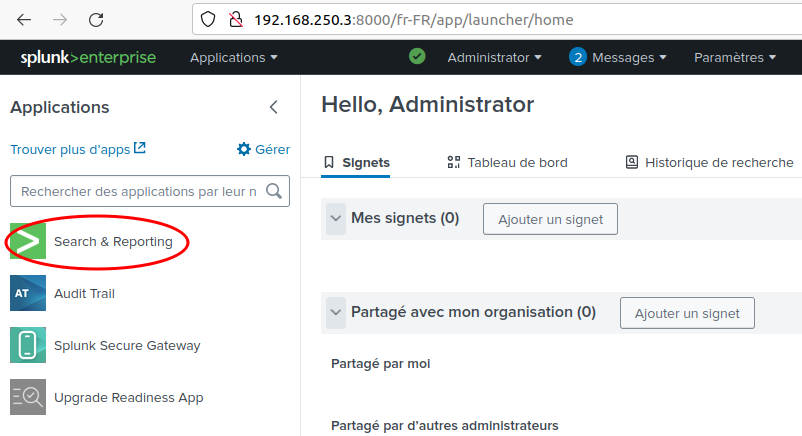Collapse the Mes signets section
Screen dimensions: 802x436
pos(336,219)
